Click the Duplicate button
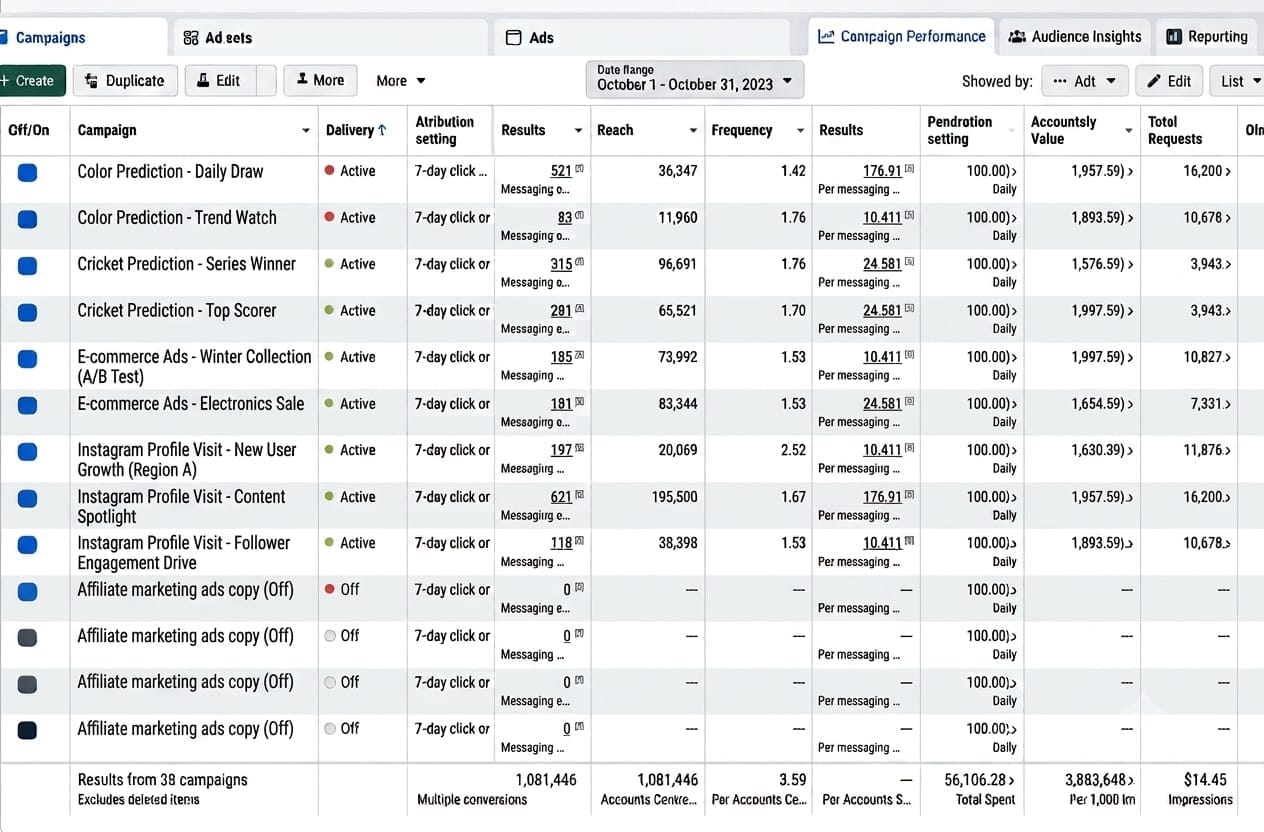The image size is (1264, 832). pyautogui.click(x=125, y=81)
